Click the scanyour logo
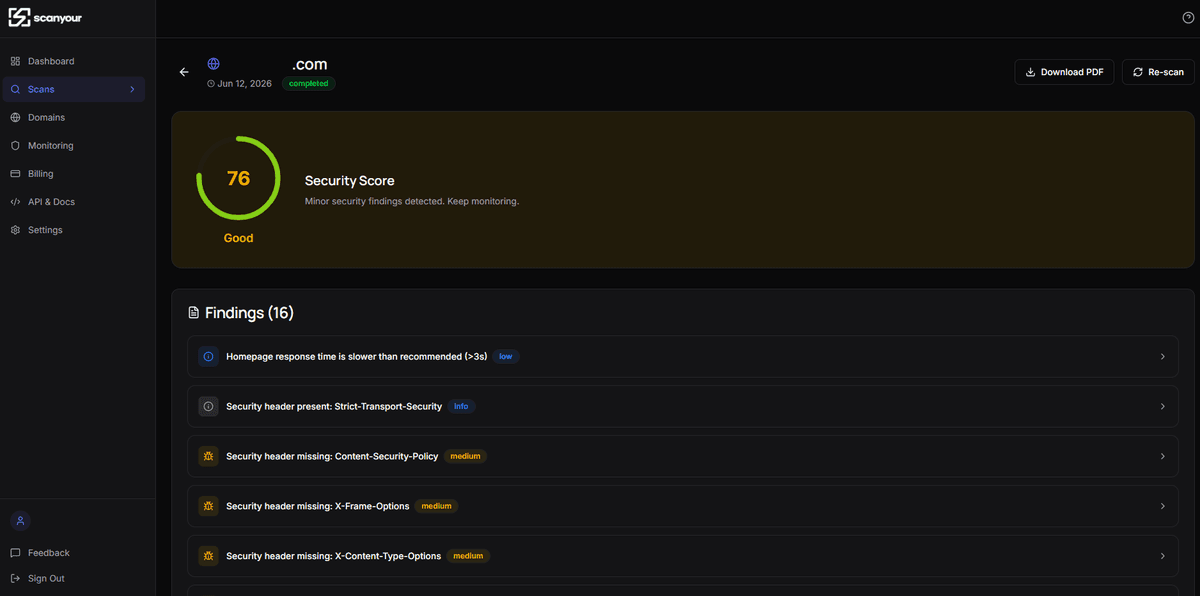This screenshot has height=596, width=1200. pos(46,18)
